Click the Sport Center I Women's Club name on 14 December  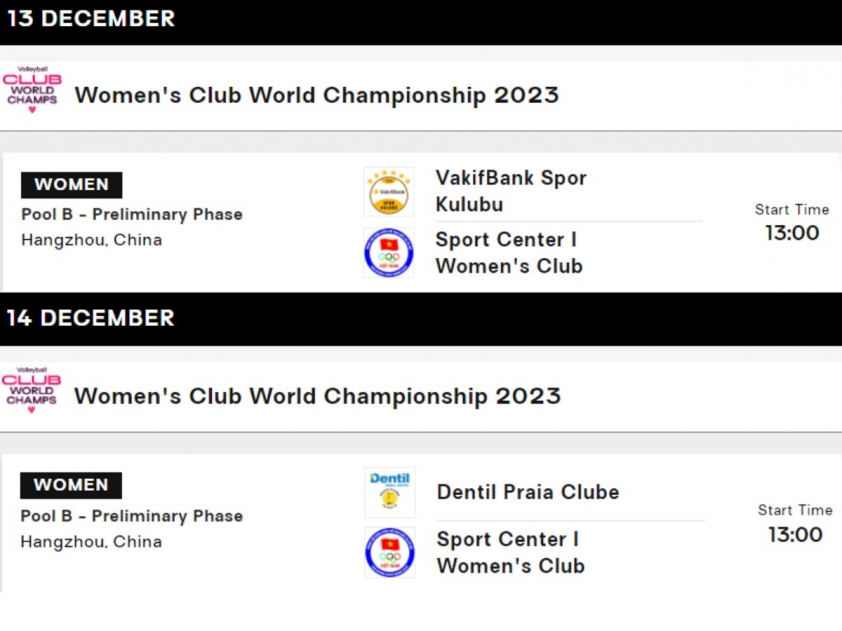coord(511,553)
